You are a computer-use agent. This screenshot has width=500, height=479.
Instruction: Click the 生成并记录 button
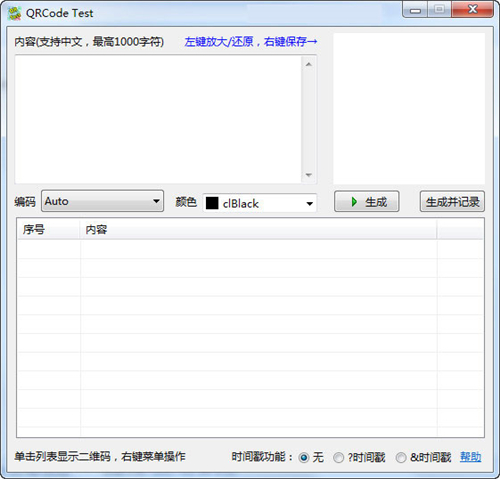[x=452, y=201]
